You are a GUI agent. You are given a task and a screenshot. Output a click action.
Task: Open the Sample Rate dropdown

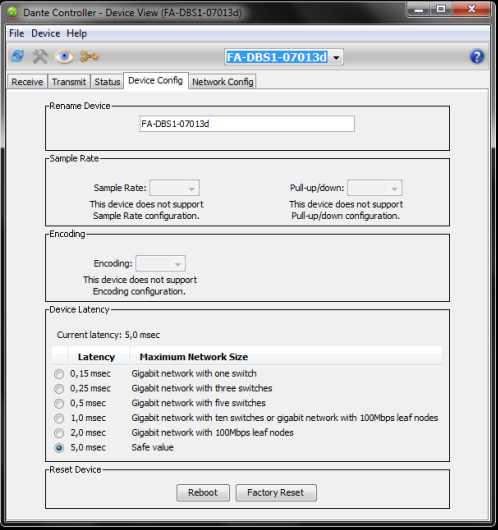pyautogui.click(x=174, y=188)
